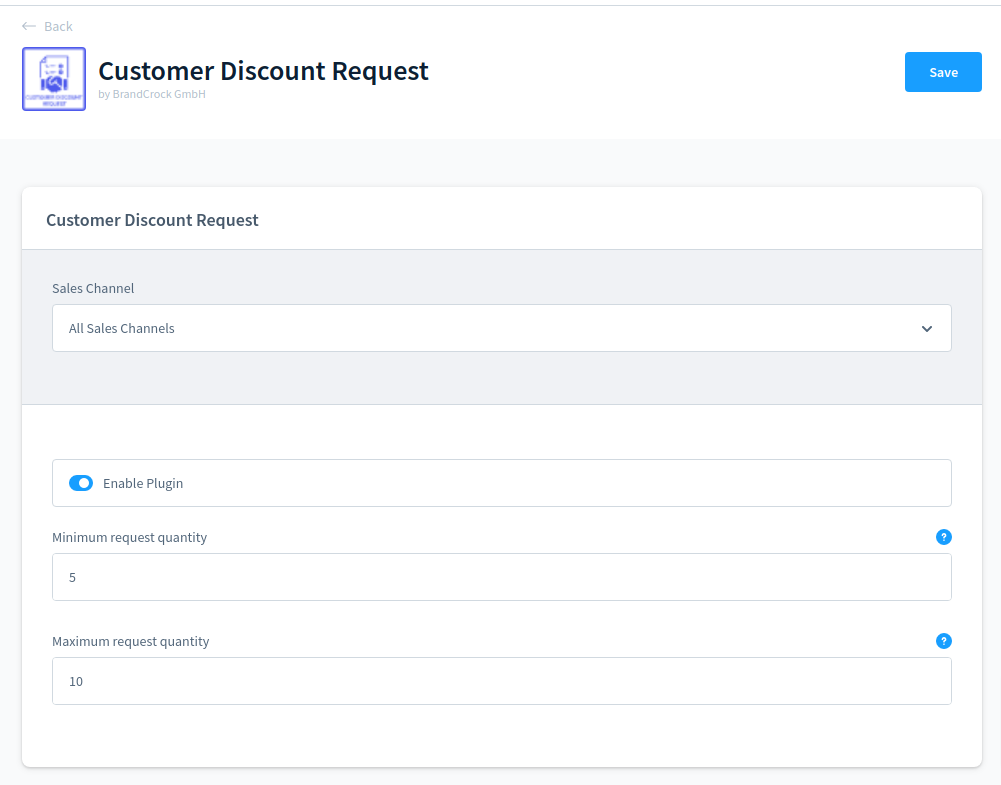Save the plugin configuration
This screenshot has width=1001, height=785.
tap(943, 72)
